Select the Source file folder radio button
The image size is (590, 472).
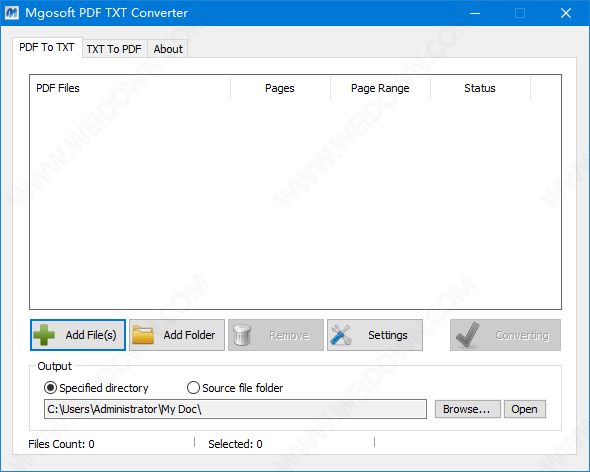click(193, 388)
